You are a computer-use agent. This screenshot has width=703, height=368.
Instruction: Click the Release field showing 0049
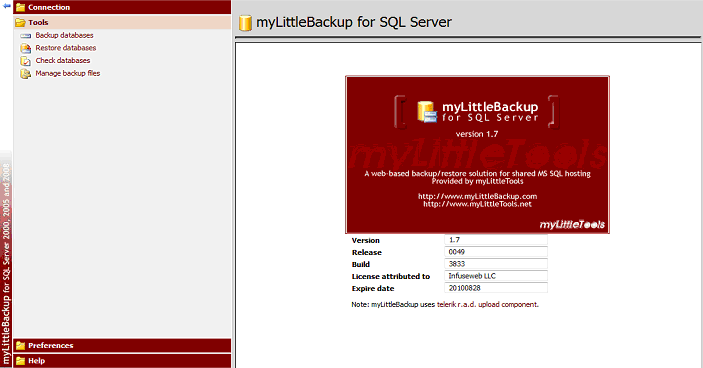click(x=496, y=252)
